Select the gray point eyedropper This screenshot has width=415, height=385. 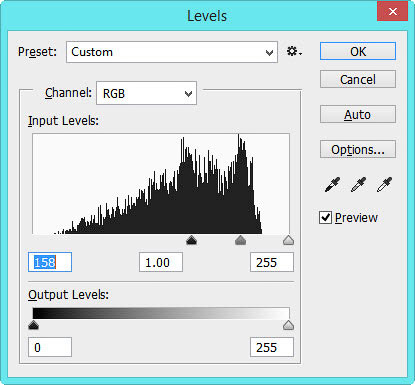(358, 184)
